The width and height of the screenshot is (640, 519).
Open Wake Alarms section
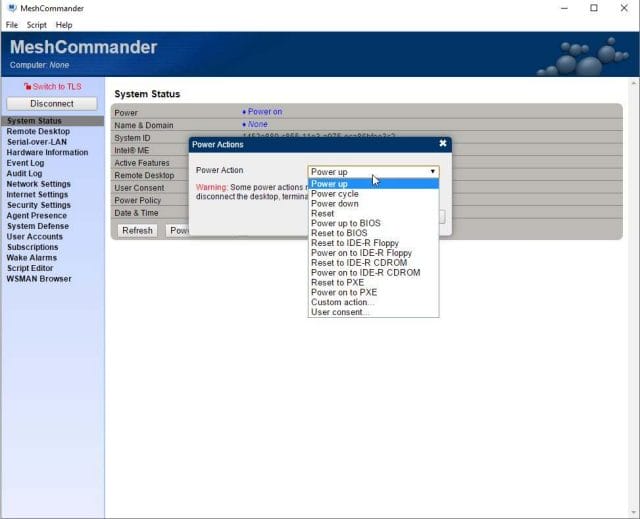coord(32,258)
